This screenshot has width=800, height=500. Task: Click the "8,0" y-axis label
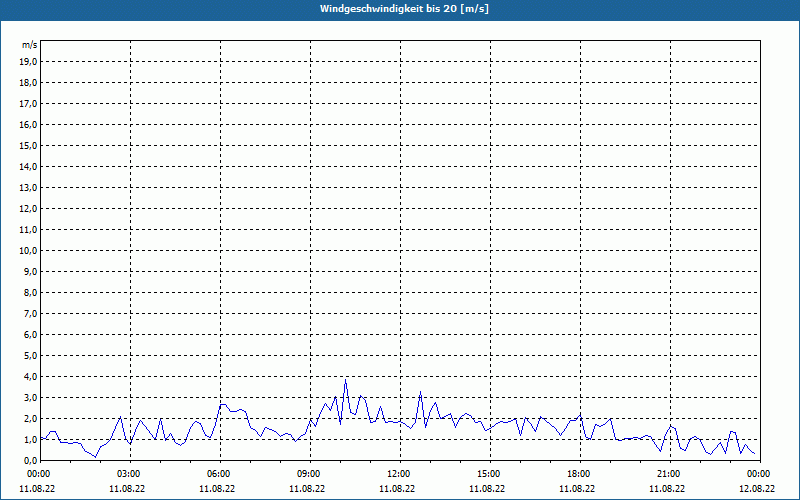click(31, 292)
